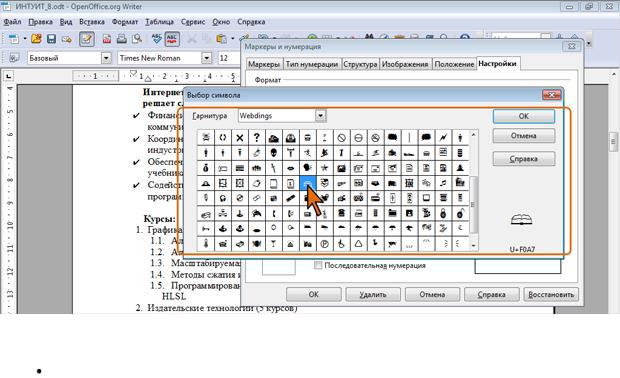The height and width of the screenshot is (378, 620).
Task: Run the Spelling and Grammar check icon
Action: (x=157, y=39)
